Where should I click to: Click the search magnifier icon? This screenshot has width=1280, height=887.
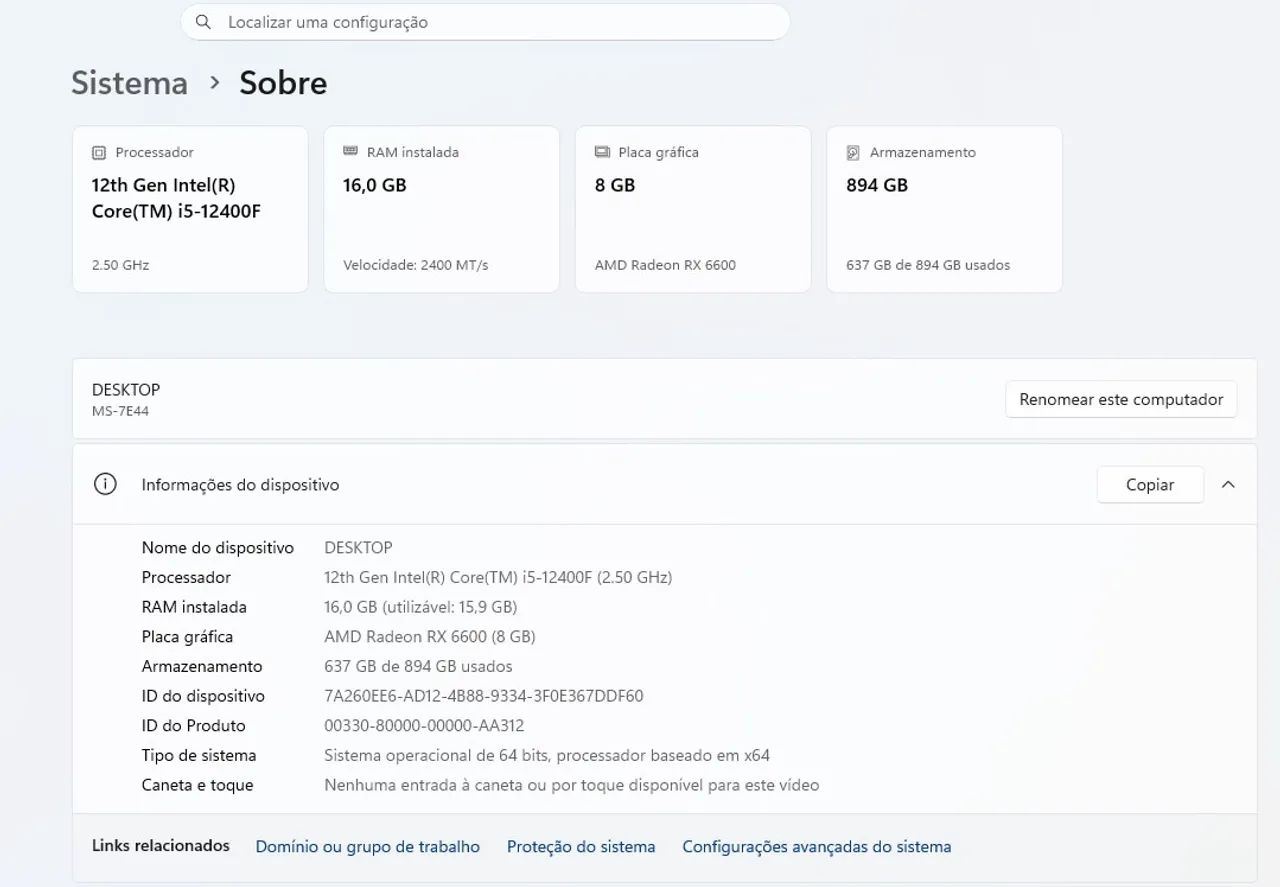203,22
